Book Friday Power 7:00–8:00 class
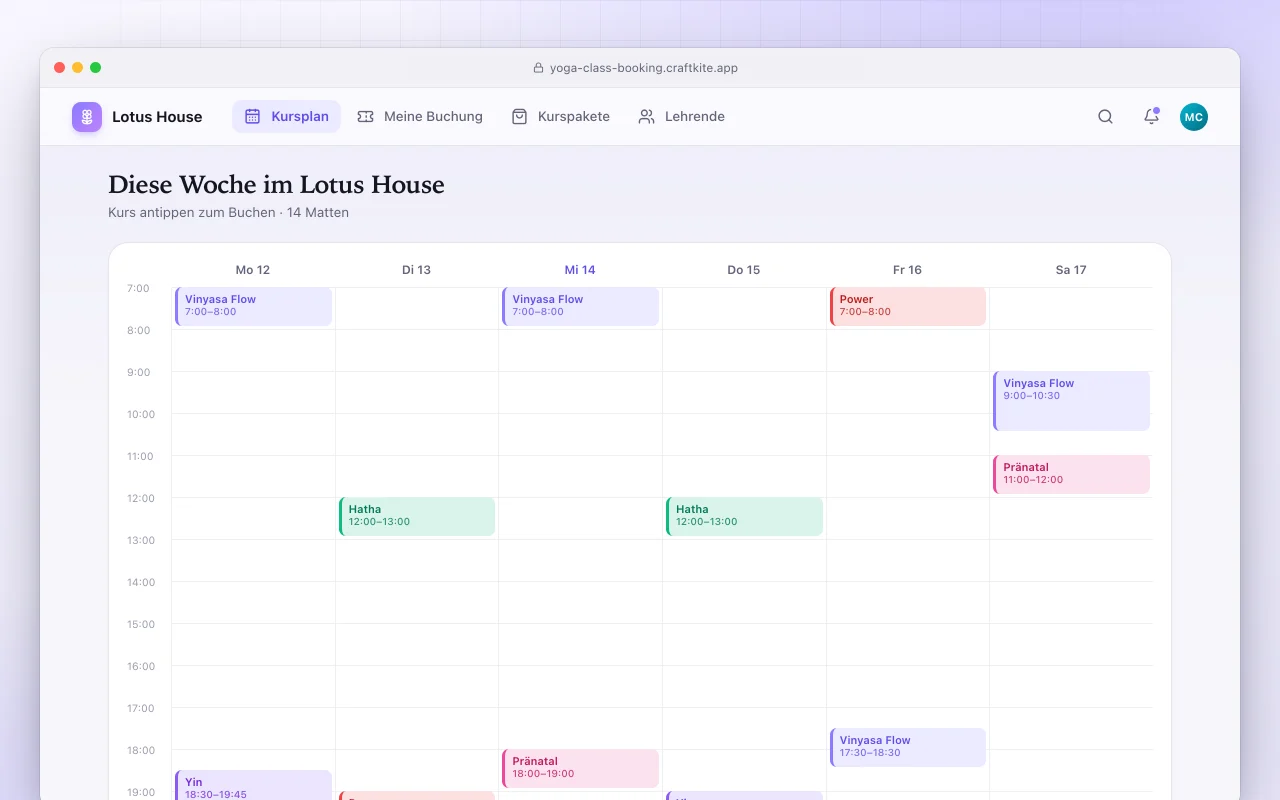The height and width of the screenshot is (800, 1280). (x=908, y=306)
